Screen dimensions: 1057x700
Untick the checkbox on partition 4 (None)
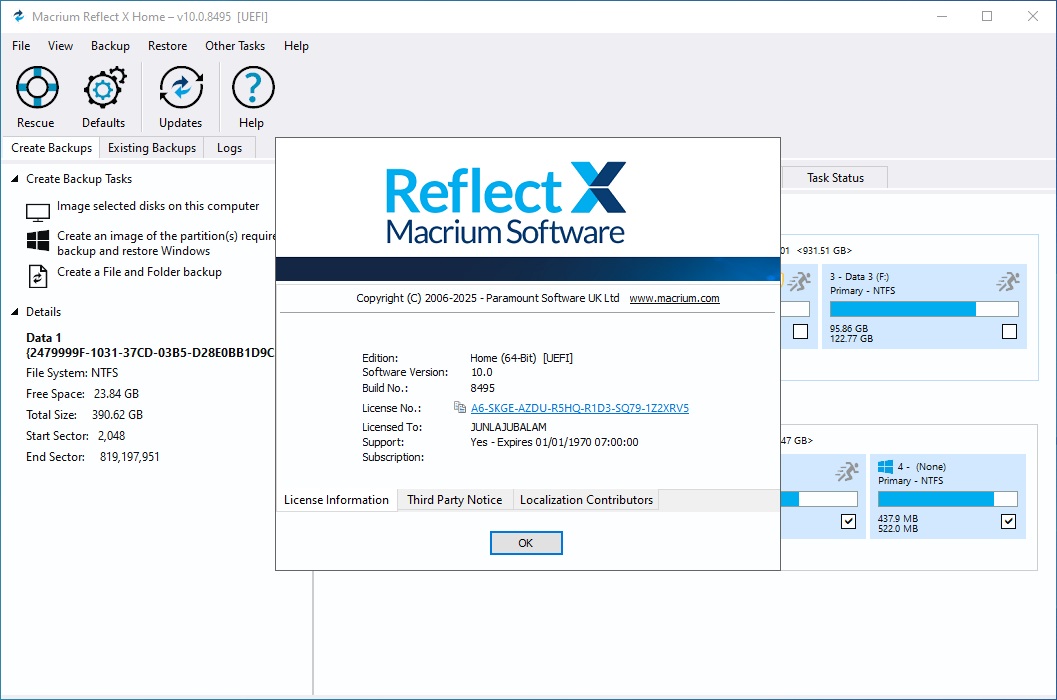(x=1008, y=521)
